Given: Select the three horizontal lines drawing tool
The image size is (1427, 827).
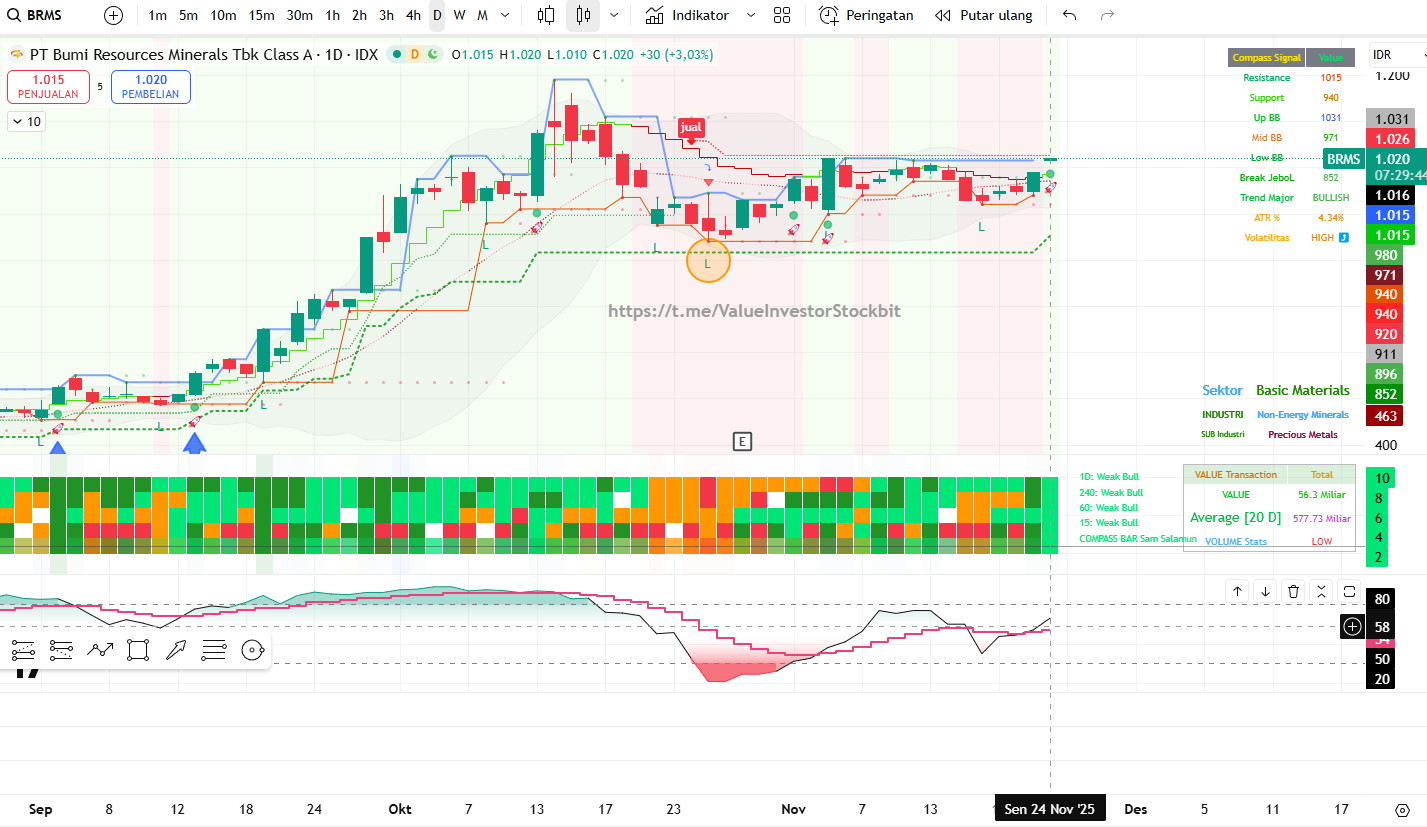Looking at the screenshot, I should pyautogui.click(x=214, y=651).
